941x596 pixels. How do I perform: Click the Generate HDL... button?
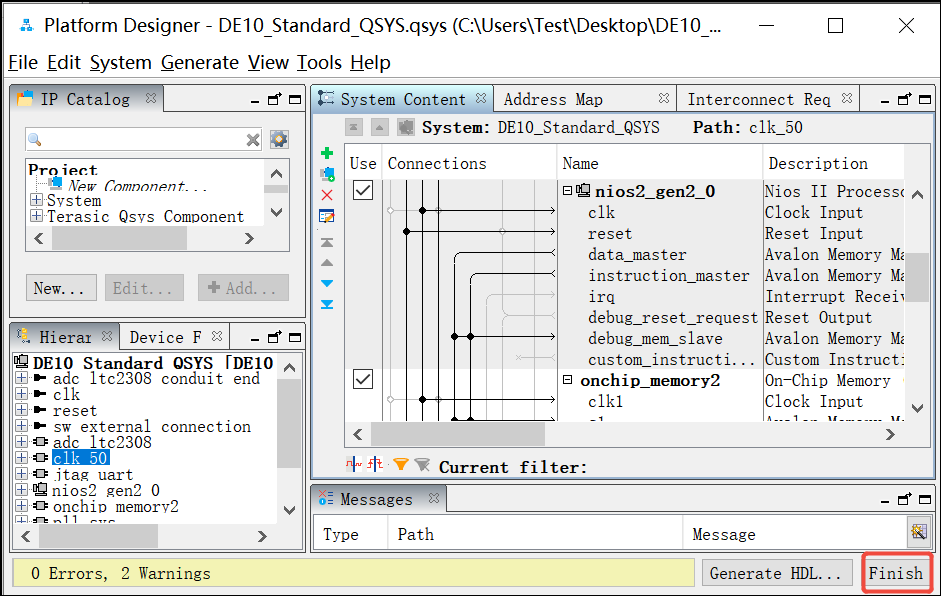tap(777, 573)
